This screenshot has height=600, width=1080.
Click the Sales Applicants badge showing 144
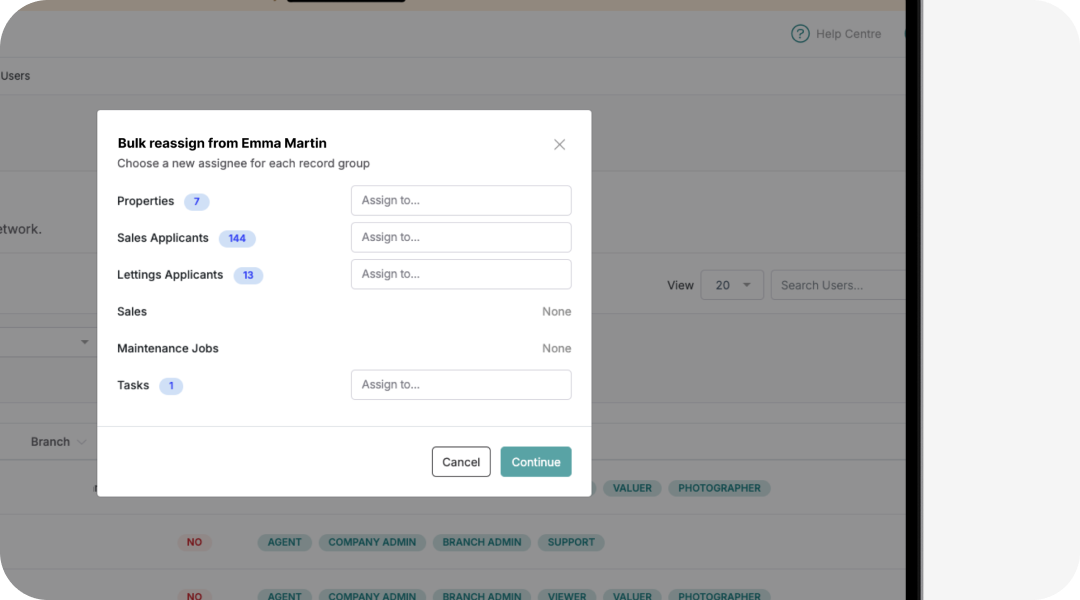click(x=237, y=238)
